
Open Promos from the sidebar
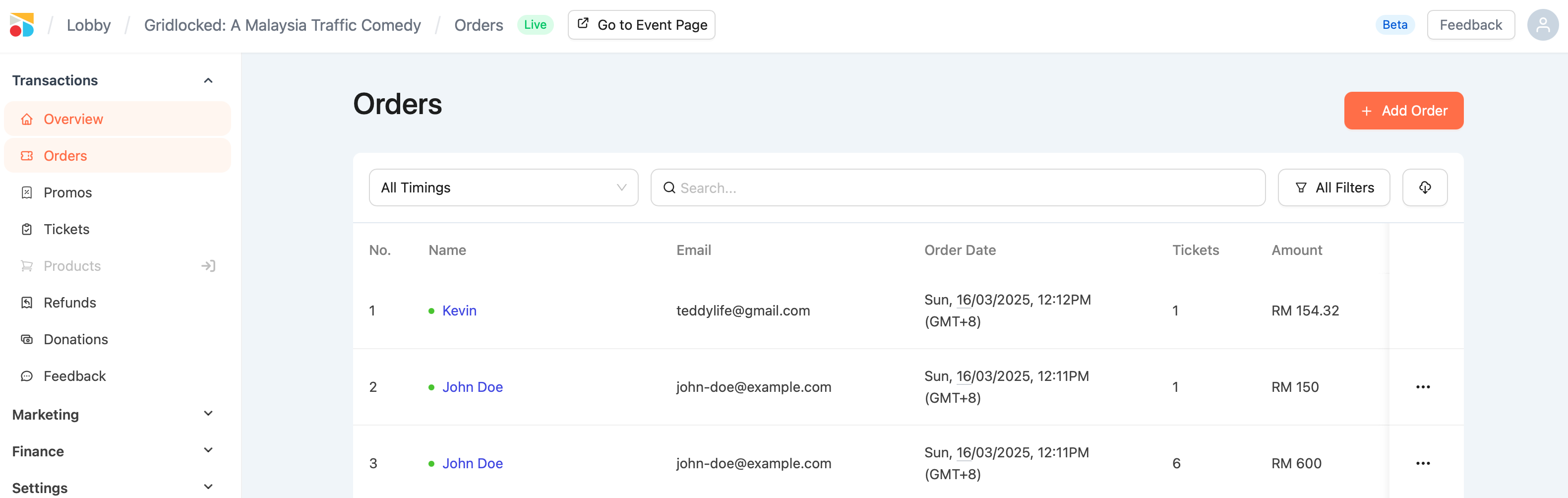tap(67, 193)
